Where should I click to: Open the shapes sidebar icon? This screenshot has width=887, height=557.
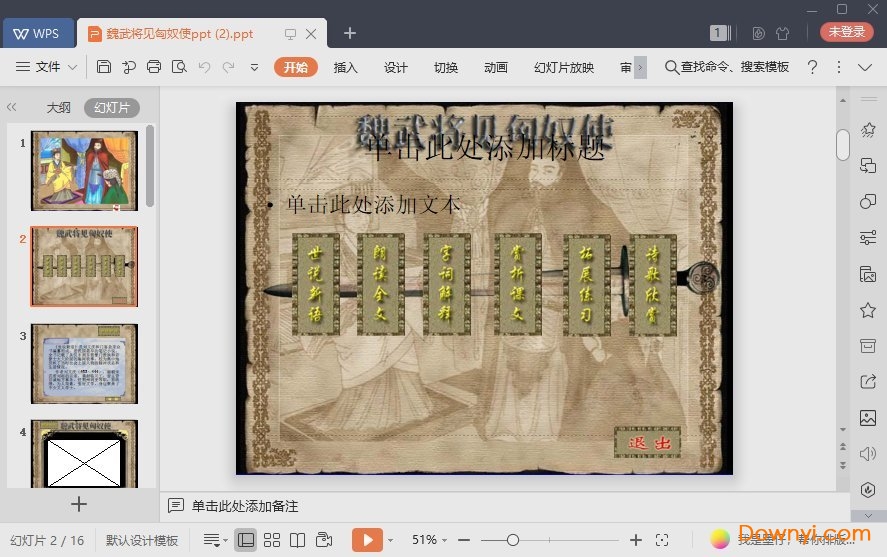[x=868, y=201]
